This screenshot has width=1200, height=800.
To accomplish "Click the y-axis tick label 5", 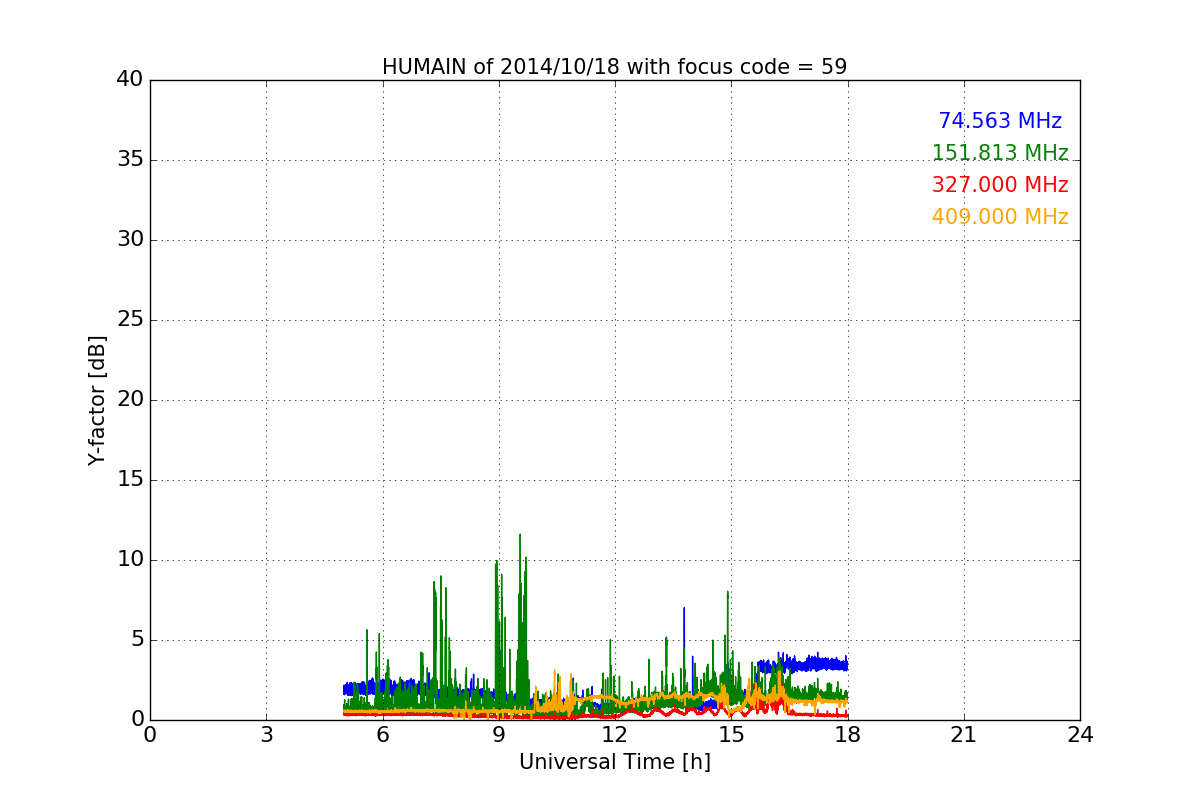I will click(x=137, y=640).
